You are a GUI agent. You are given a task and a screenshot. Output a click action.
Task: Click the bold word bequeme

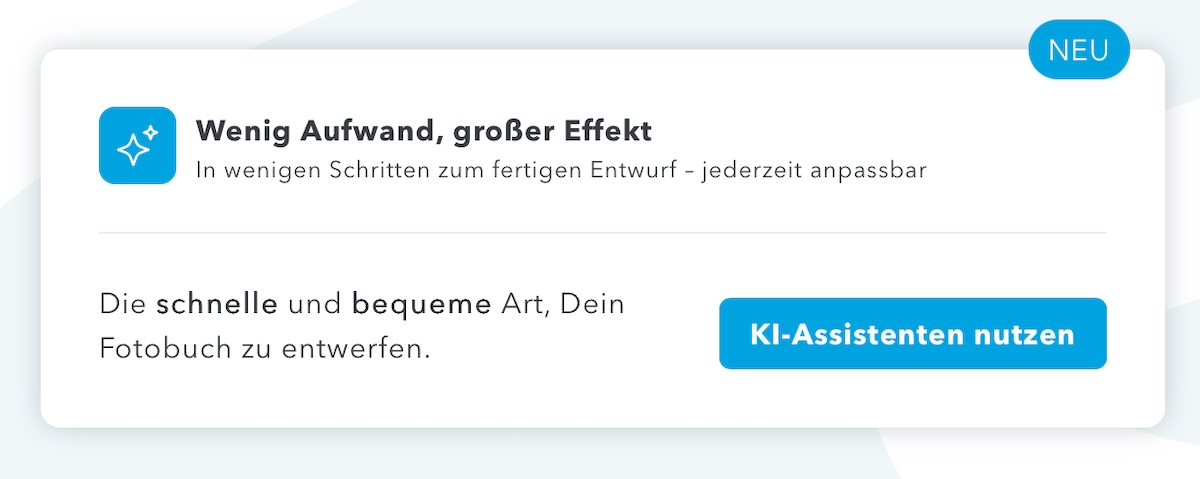(x=422, y=304)
